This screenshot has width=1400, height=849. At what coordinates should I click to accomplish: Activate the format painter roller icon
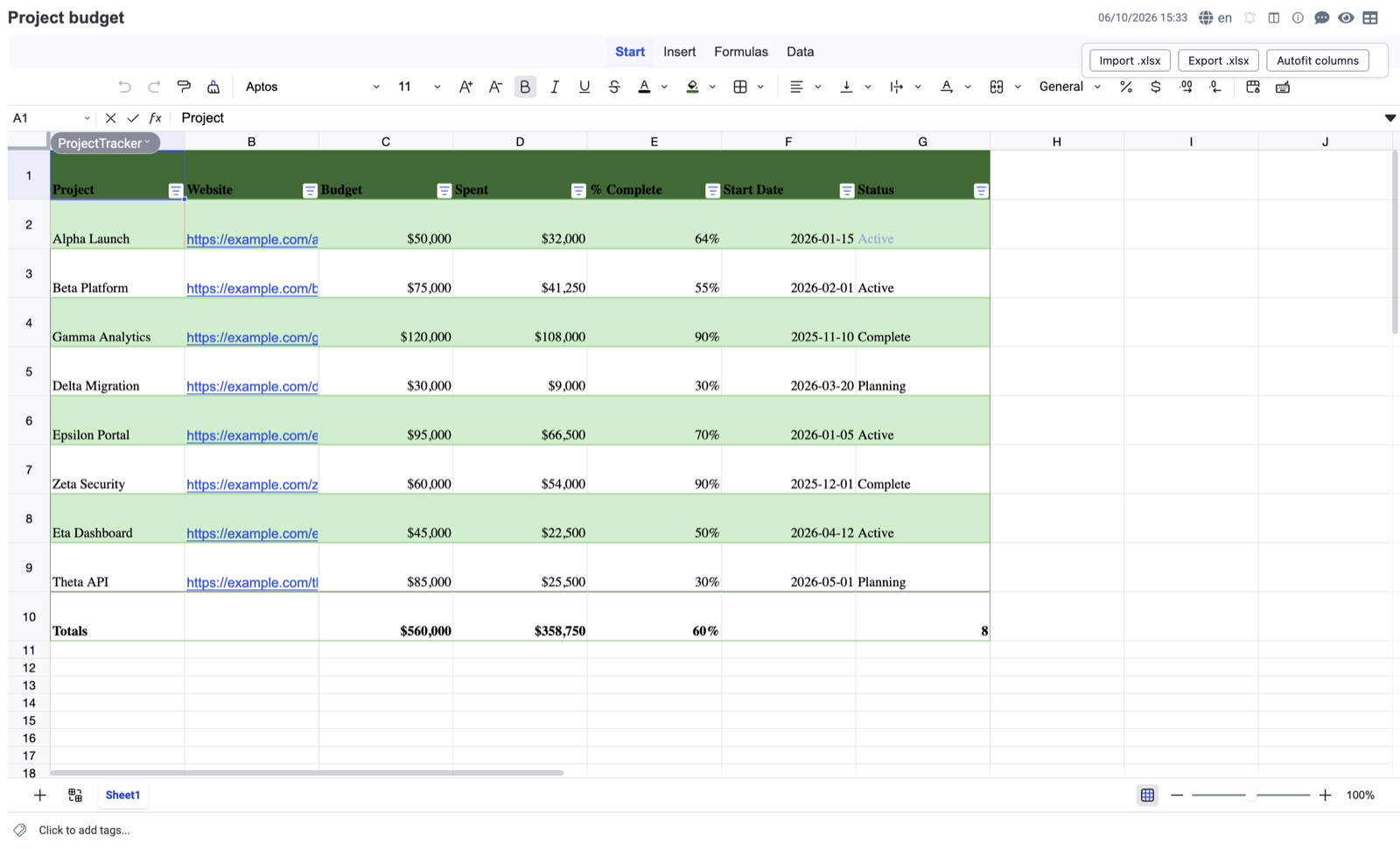tap(184, 87)
